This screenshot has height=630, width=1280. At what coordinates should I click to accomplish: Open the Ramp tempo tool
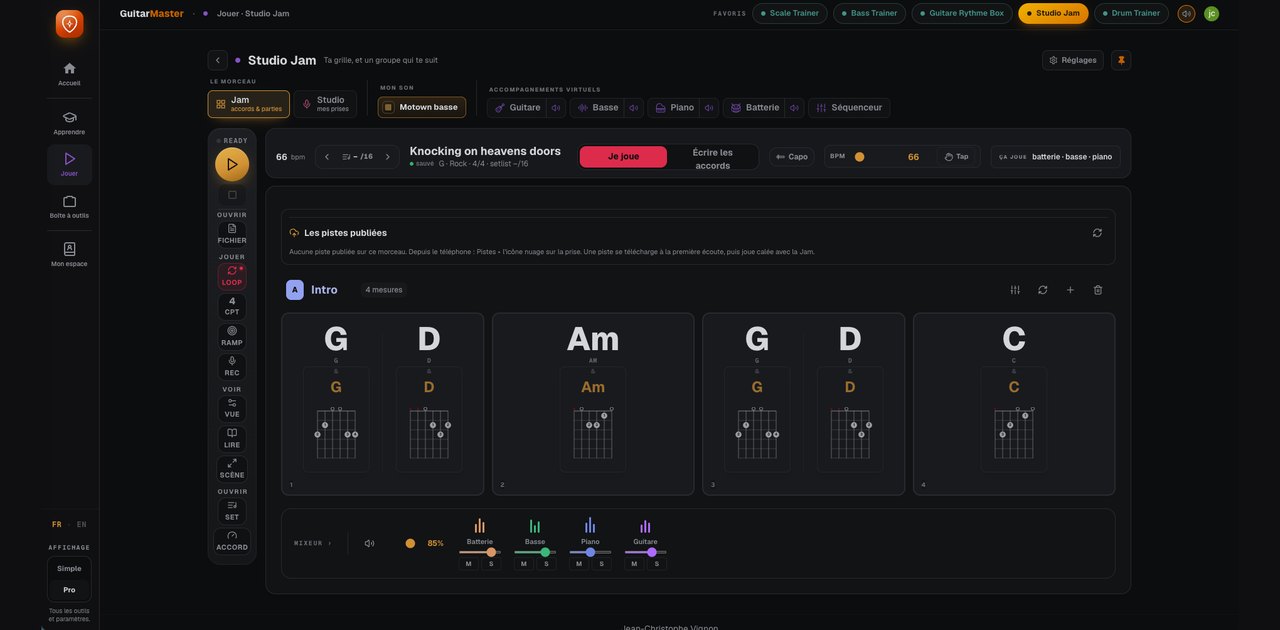click(x=232, y=336)
